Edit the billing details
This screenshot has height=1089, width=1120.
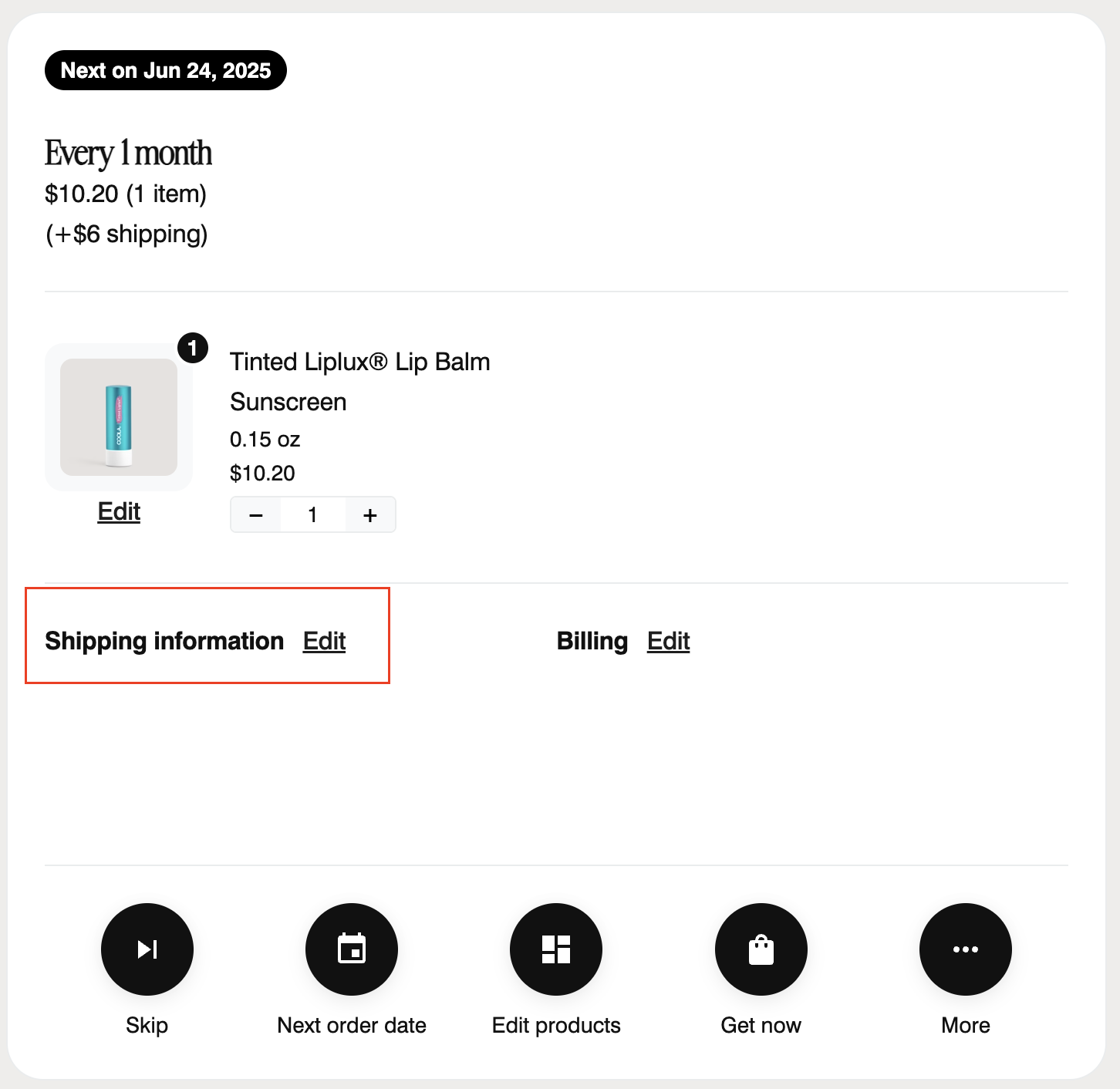pyautogui.click(x=668, y=641)
